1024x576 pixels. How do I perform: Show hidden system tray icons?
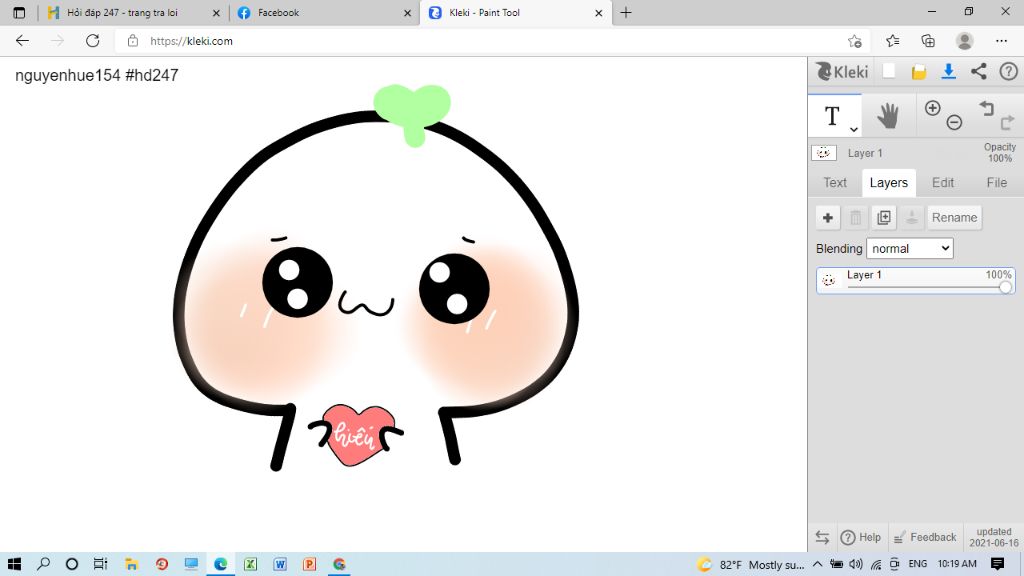pyautogui.click(x=817, y=564)
